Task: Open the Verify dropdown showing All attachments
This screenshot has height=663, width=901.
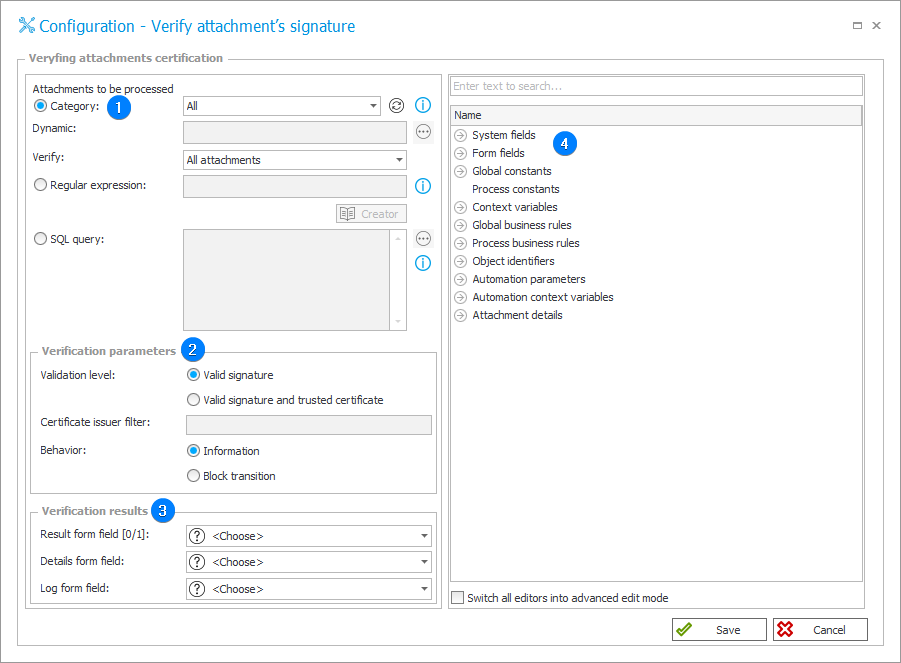Action: click(x=295, y=160)
